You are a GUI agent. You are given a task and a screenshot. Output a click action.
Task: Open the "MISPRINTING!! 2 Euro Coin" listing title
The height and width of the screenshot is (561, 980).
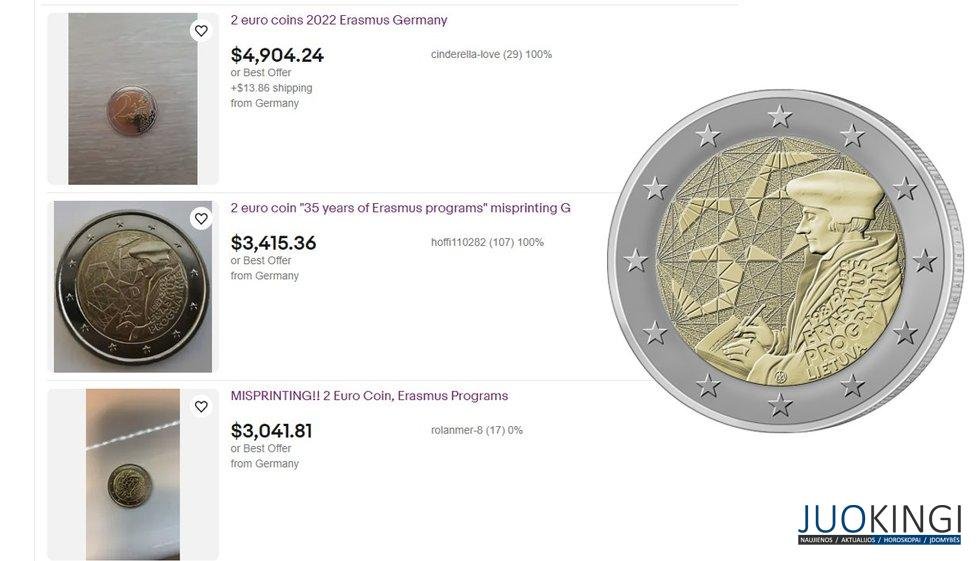click(369, 396)
